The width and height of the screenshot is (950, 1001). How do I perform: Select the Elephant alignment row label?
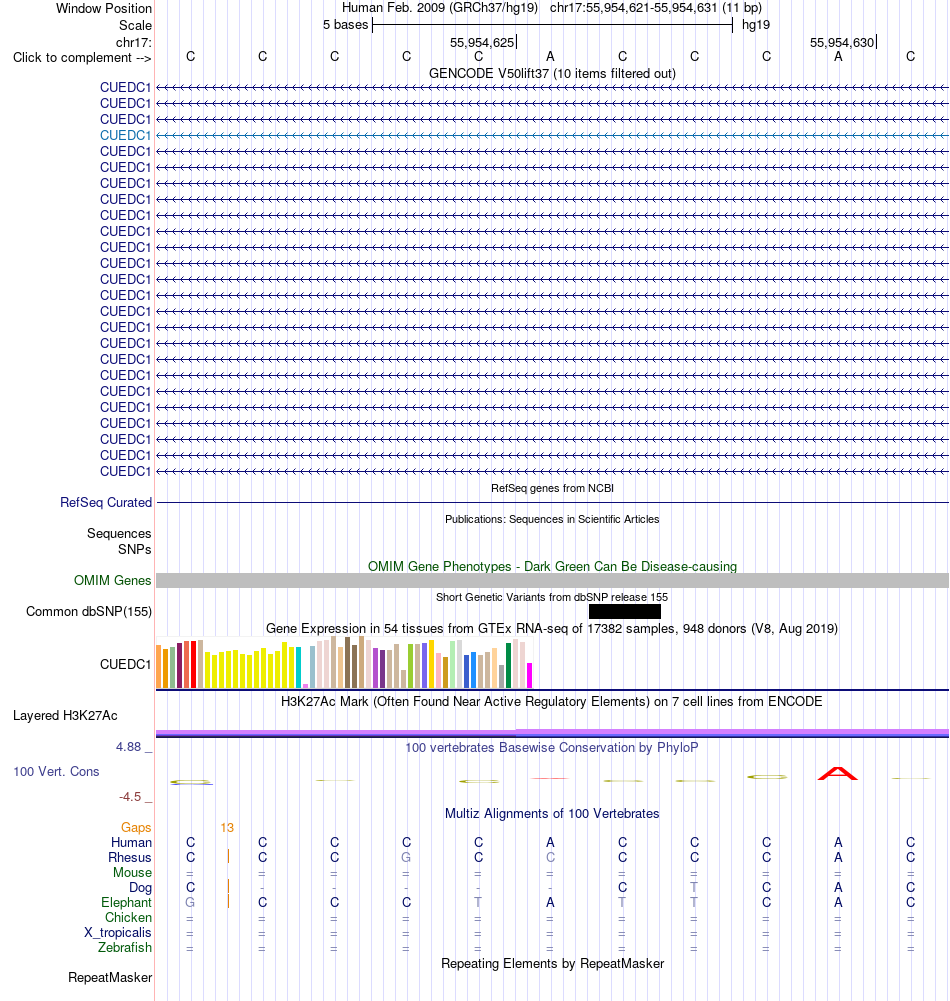[126, 902]
